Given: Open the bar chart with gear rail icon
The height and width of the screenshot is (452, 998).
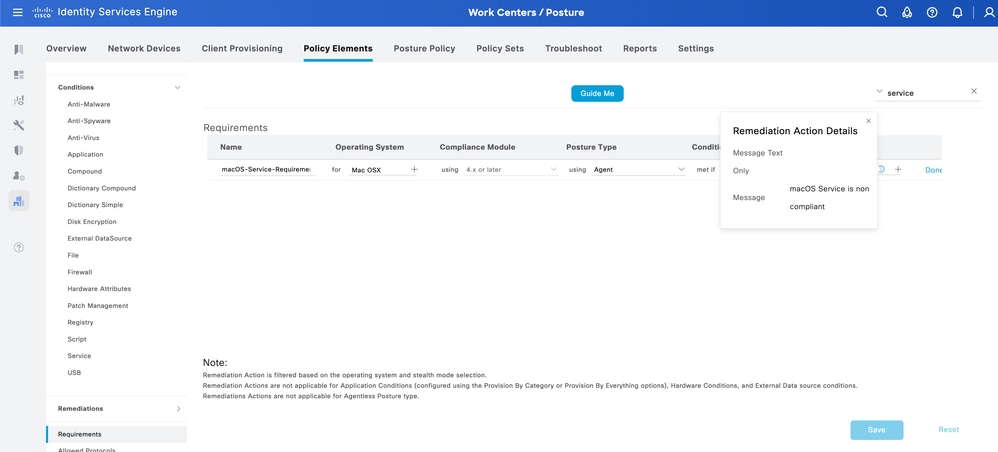Looking at the screenshot, I should 18,100.
